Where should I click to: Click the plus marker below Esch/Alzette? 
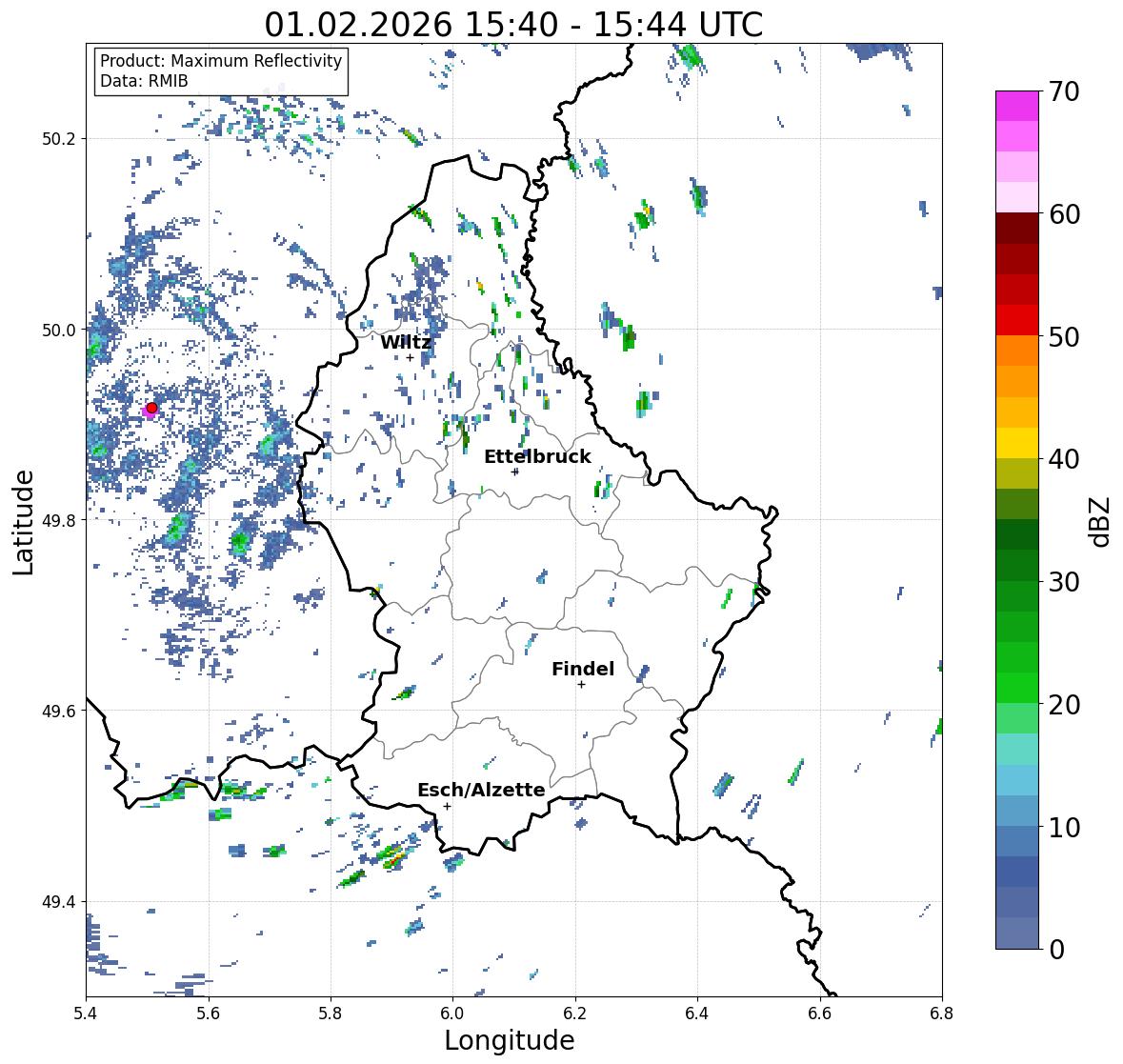pos(447,806)
